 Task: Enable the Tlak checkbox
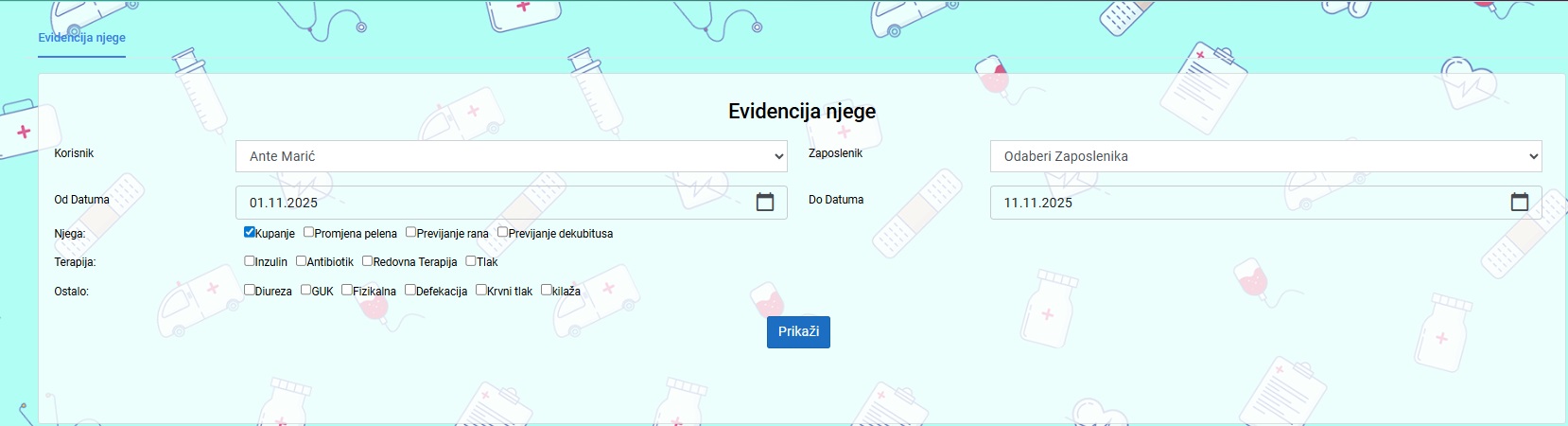click(x=471, y=260)
